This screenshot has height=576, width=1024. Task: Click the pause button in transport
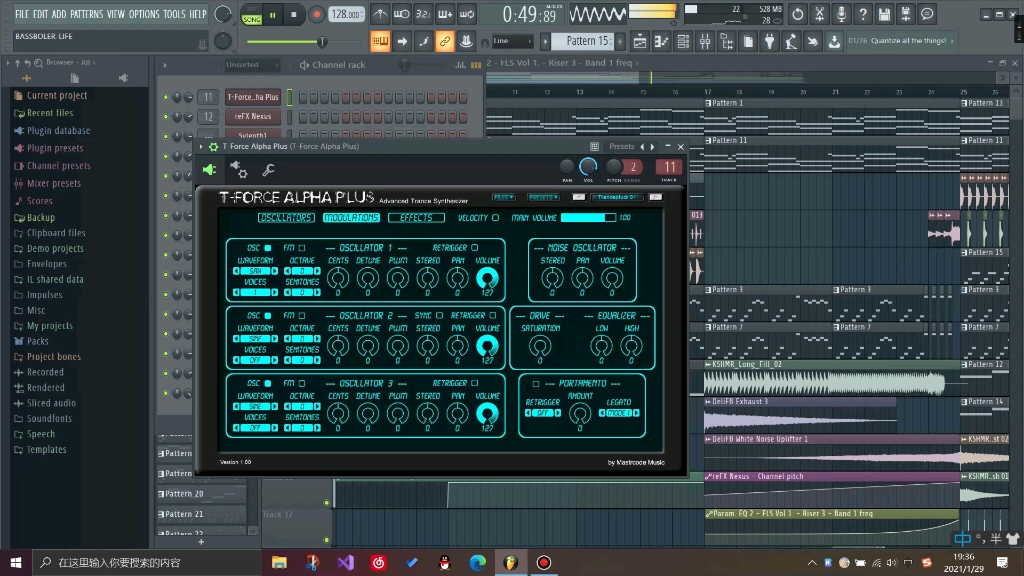(272, 14)
